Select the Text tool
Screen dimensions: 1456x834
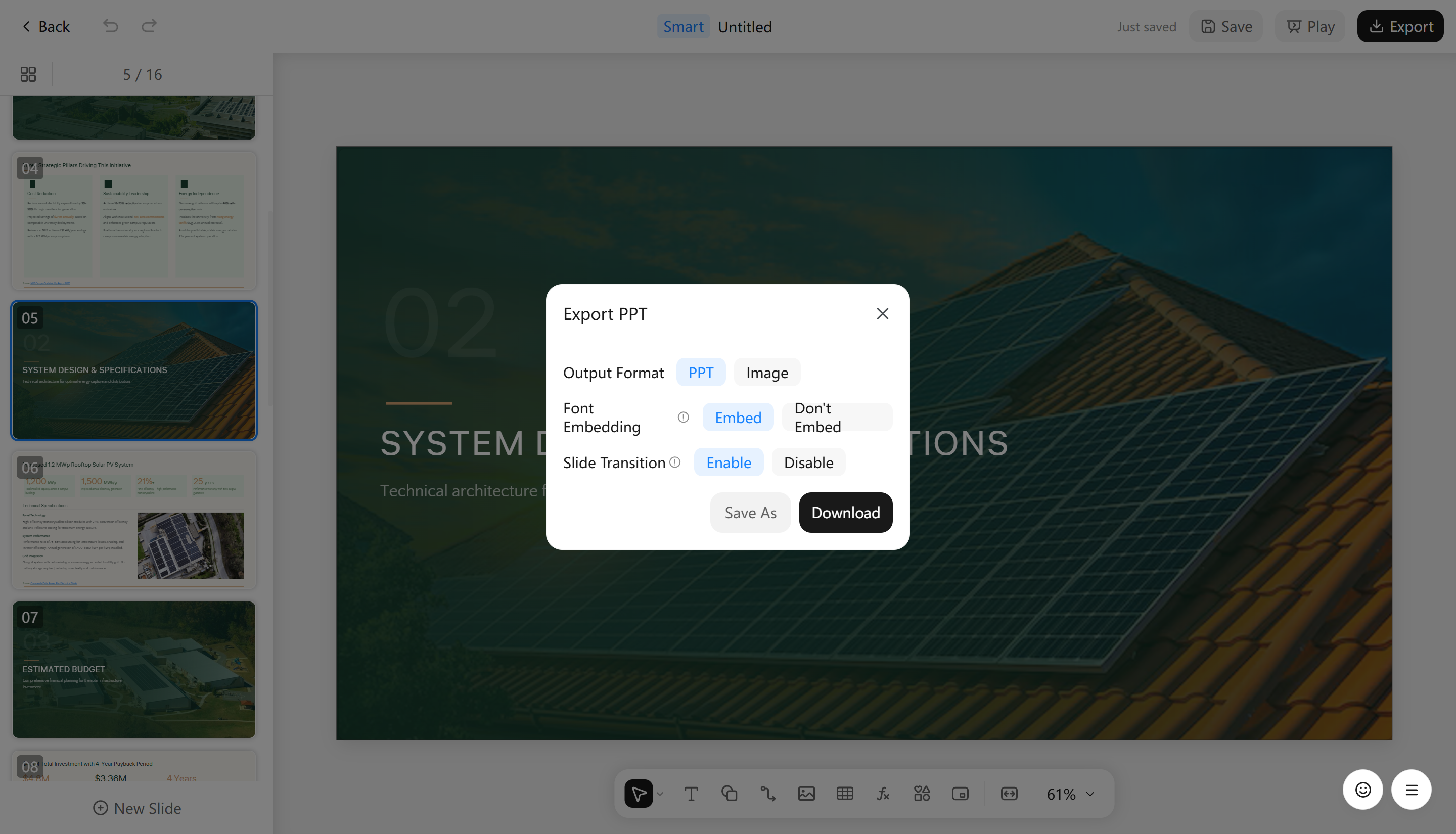(x=691, y=794)
